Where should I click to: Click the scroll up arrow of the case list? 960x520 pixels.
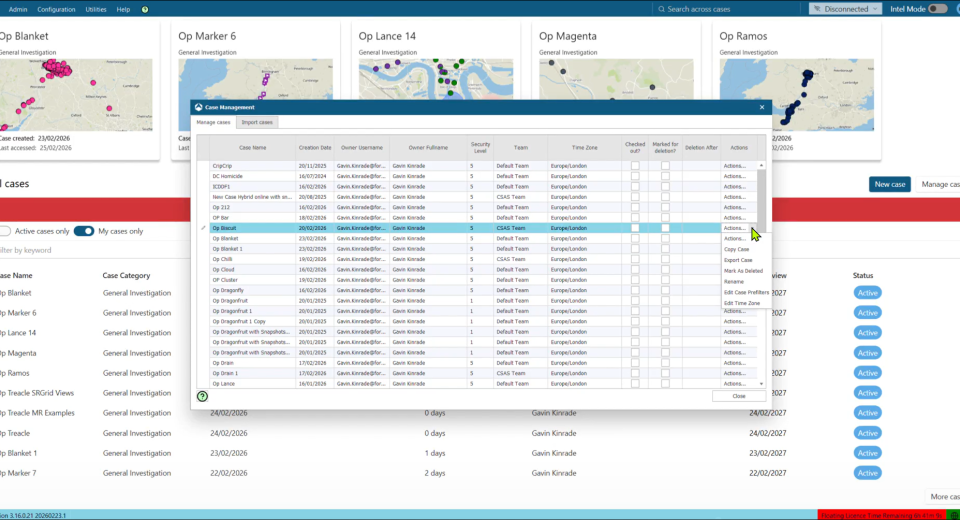click(761, 165)
